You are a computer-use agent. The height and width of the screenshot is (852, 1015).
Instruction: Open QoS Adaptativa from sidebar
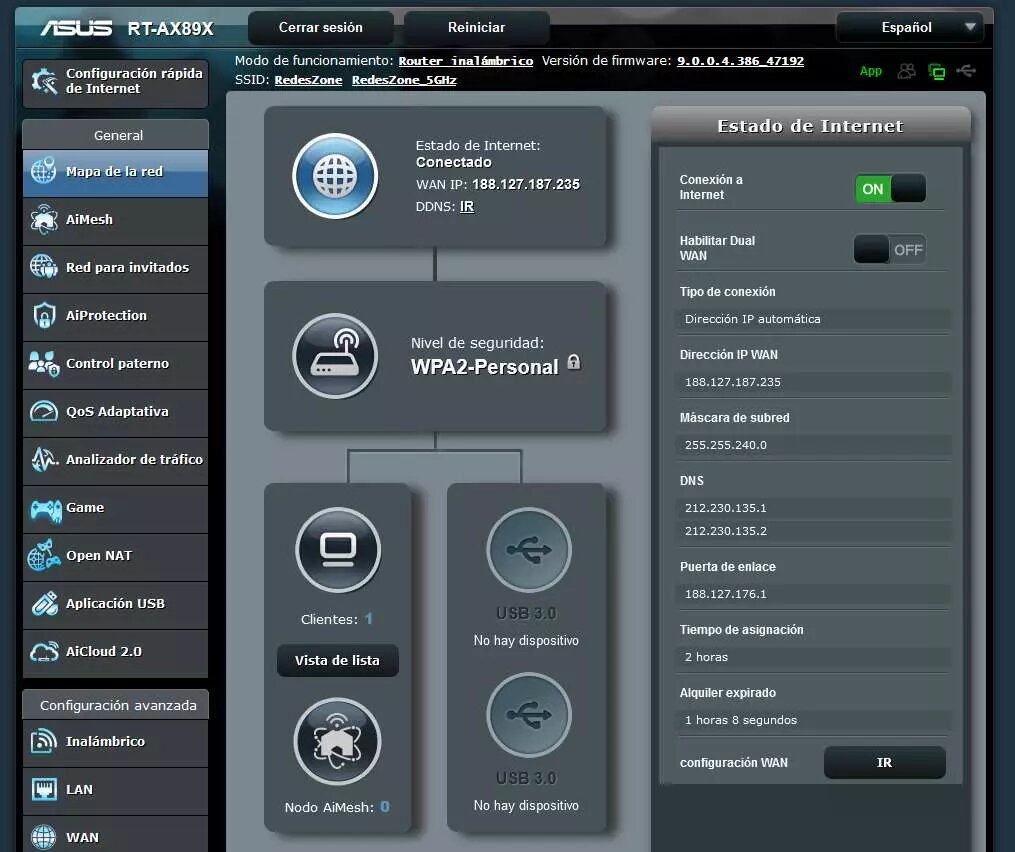(x=115, y=412)
